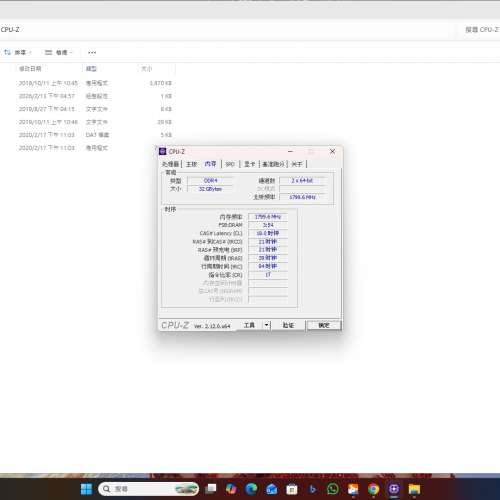Click the DDR4 memory type value
500x500 pixels.
tap(210, 180)
